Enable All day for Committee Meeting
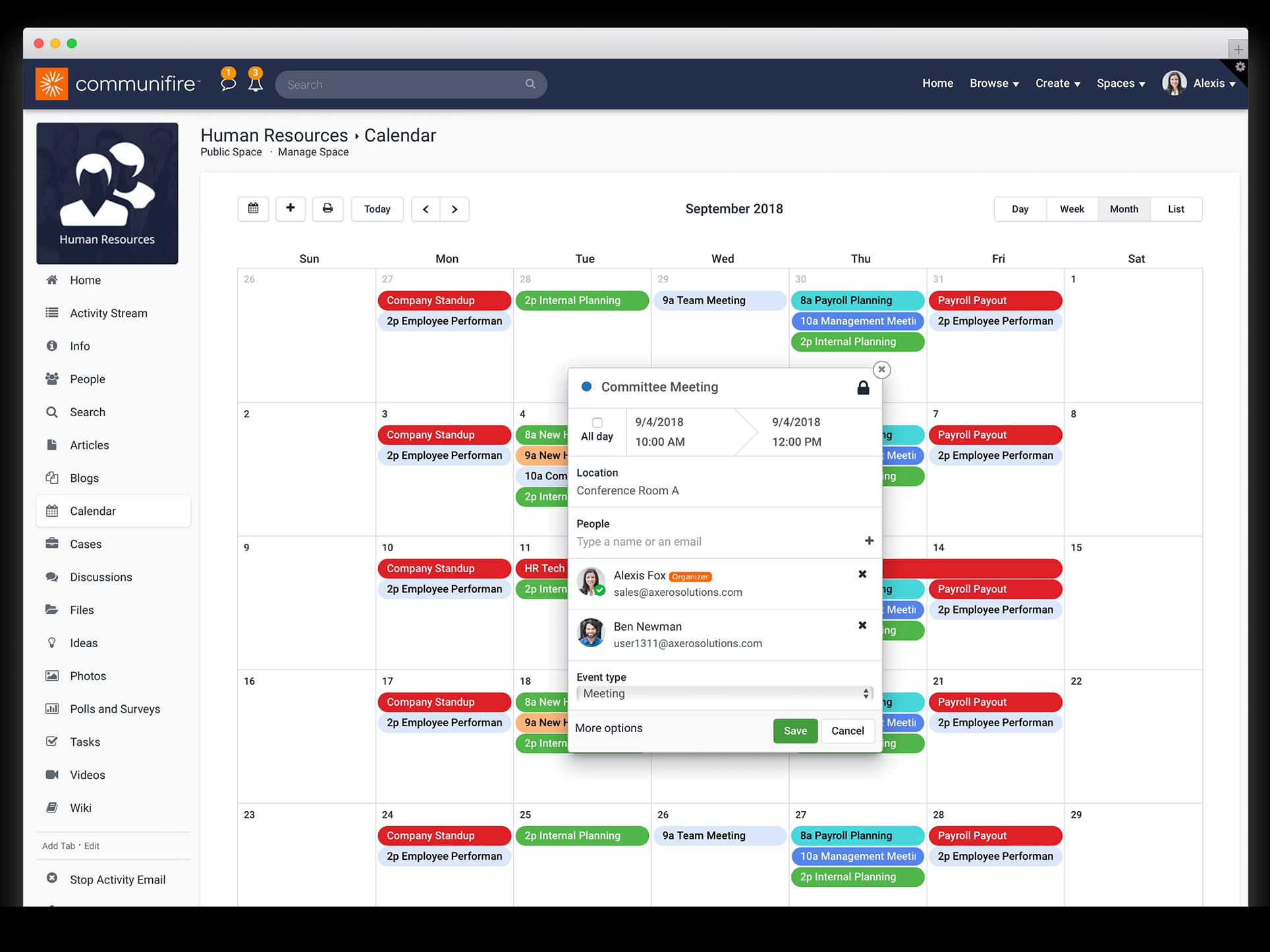The width and height of the screenshot is (1270, 952). (597, 422)
